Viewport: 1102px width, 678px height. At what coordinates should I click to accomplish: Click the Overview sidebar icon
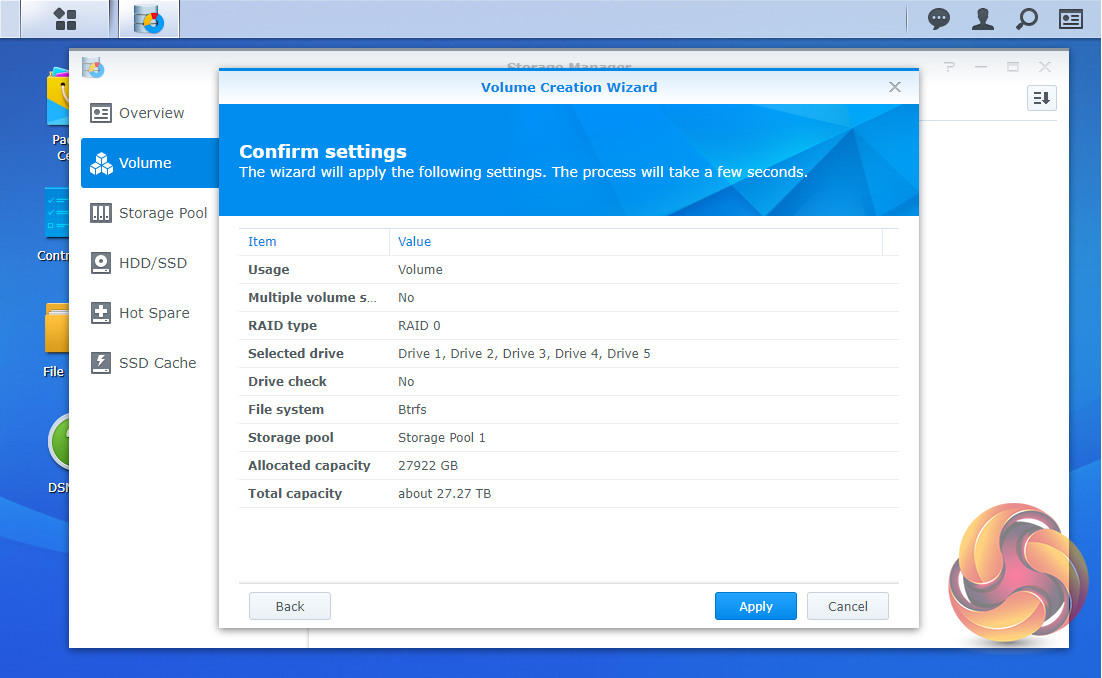101,113
